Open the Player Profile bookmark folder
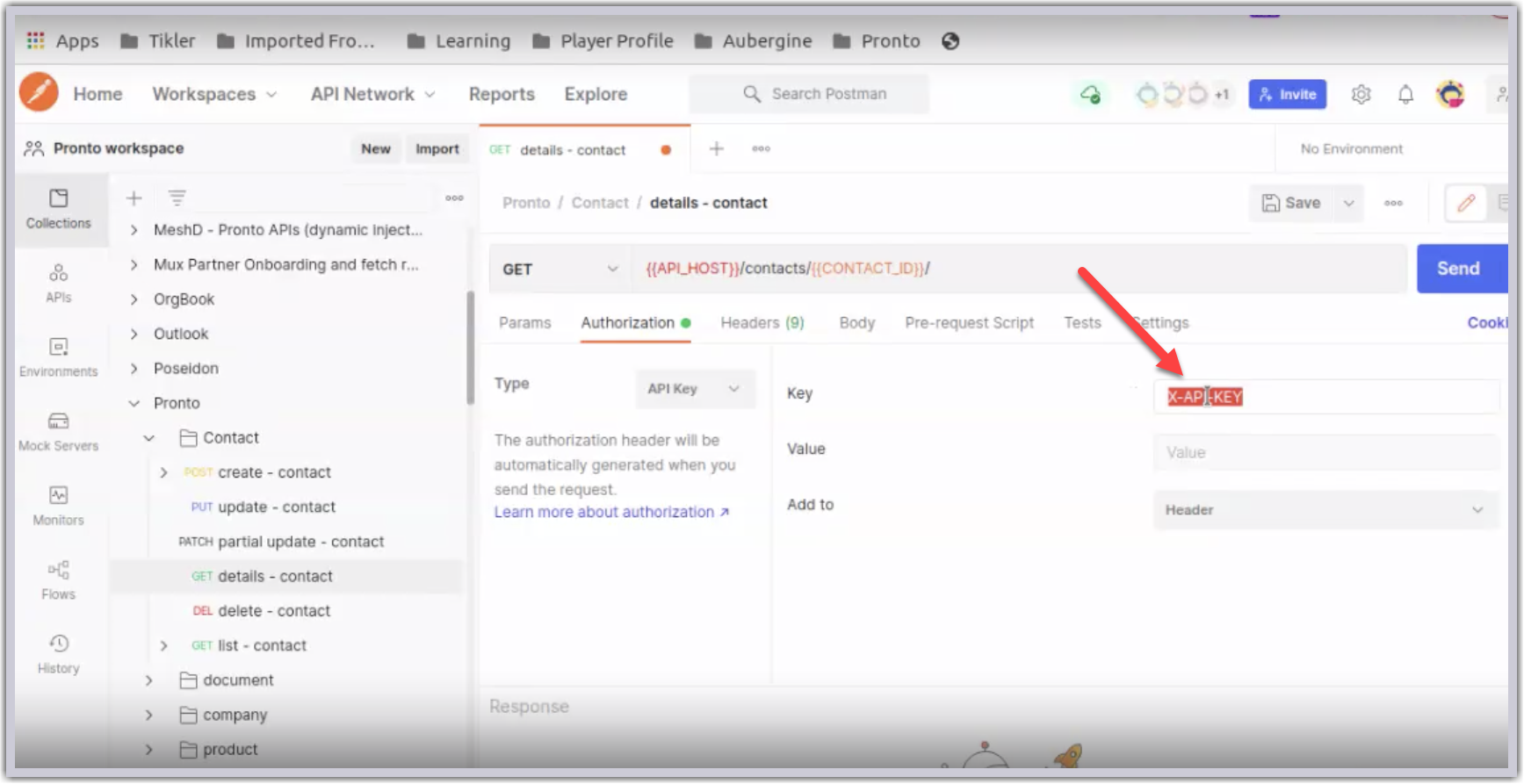 point(603,41)
